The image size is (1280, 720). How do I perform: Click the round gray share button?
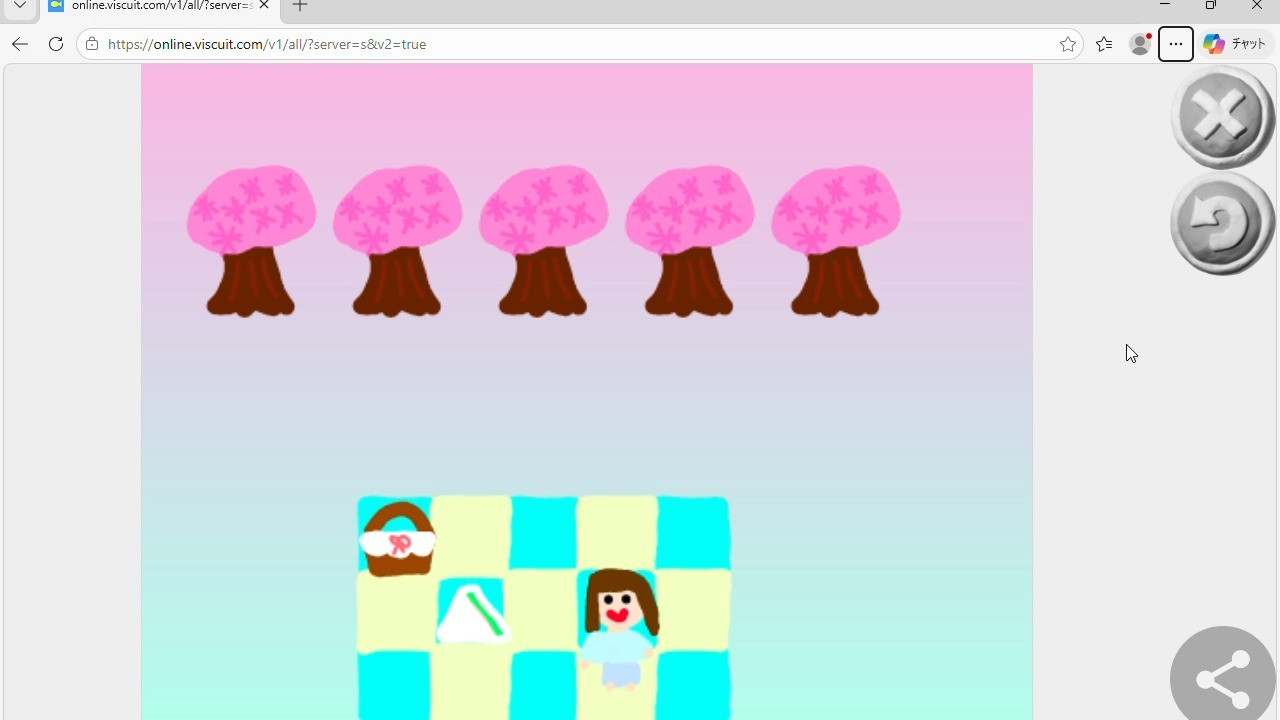tap(1223, 677)
